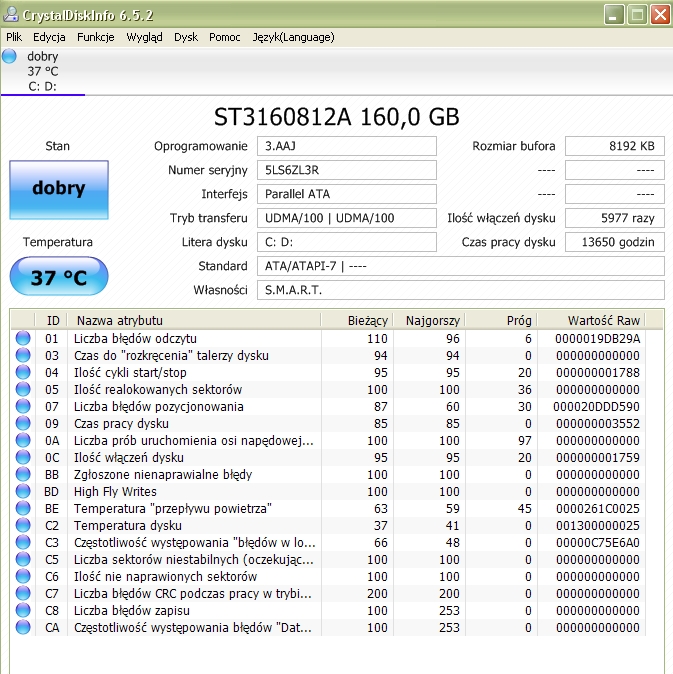Click the status orb for attribute 01
Screen dimensions: 673x674
click(23, 338)
